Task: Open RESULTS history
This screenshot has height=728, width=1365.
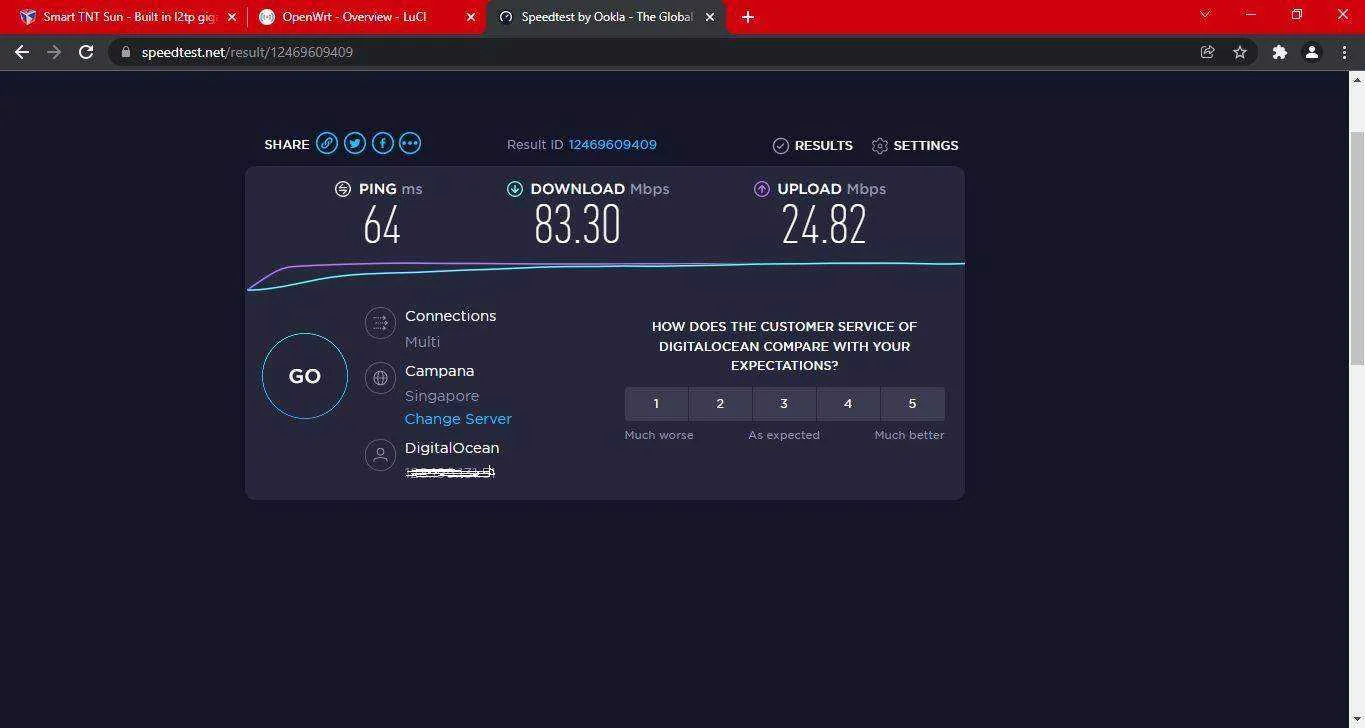Action: (813, 146)
